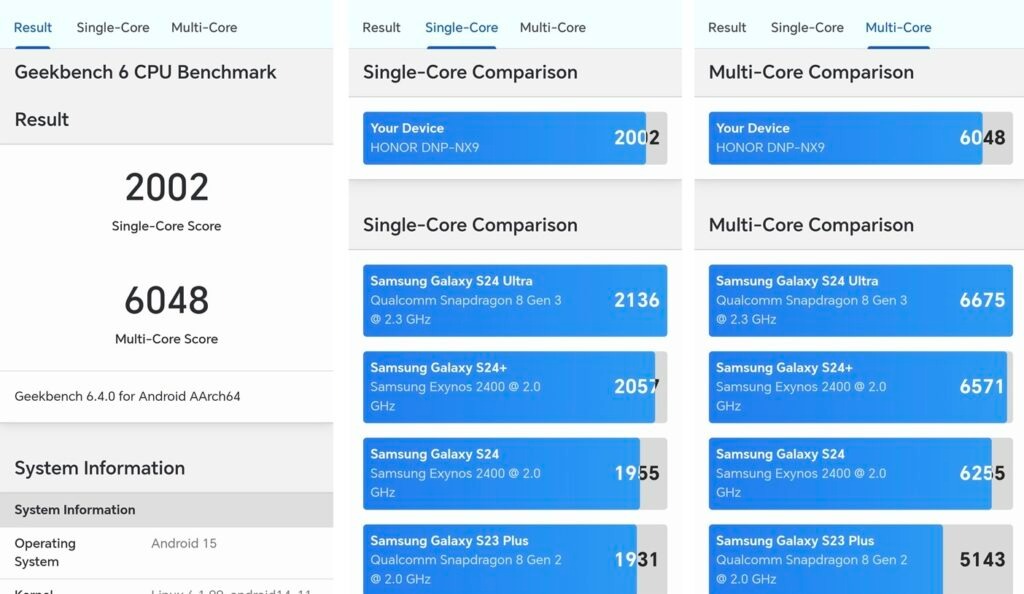This screenshot has height=594, width=1024.
Task: Select HONOR DNP-NX9 single-core bar 2002
Action: 515,138
